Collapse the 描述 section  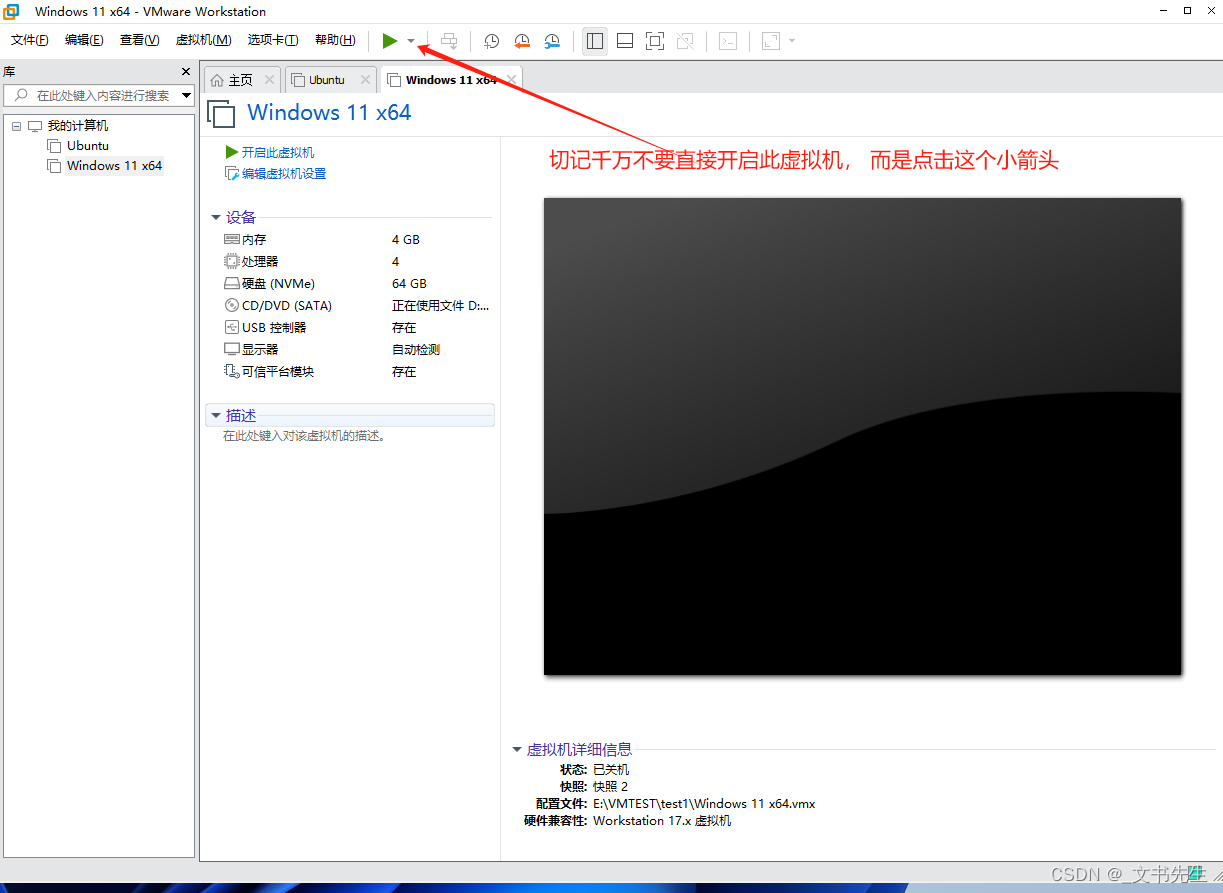[215, 415]
